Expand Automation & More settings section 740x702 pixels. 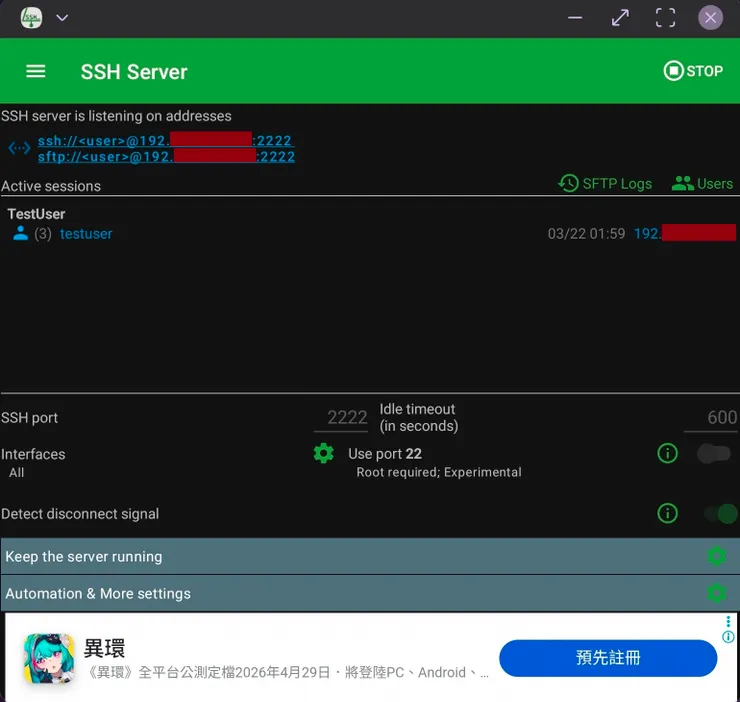pyautogui.click(x=370, y=593)
